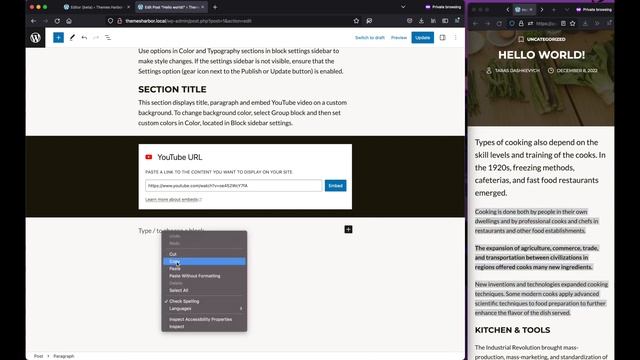
Task: Choose Inspect at bottom of context menu
Action: pos(204,327)
